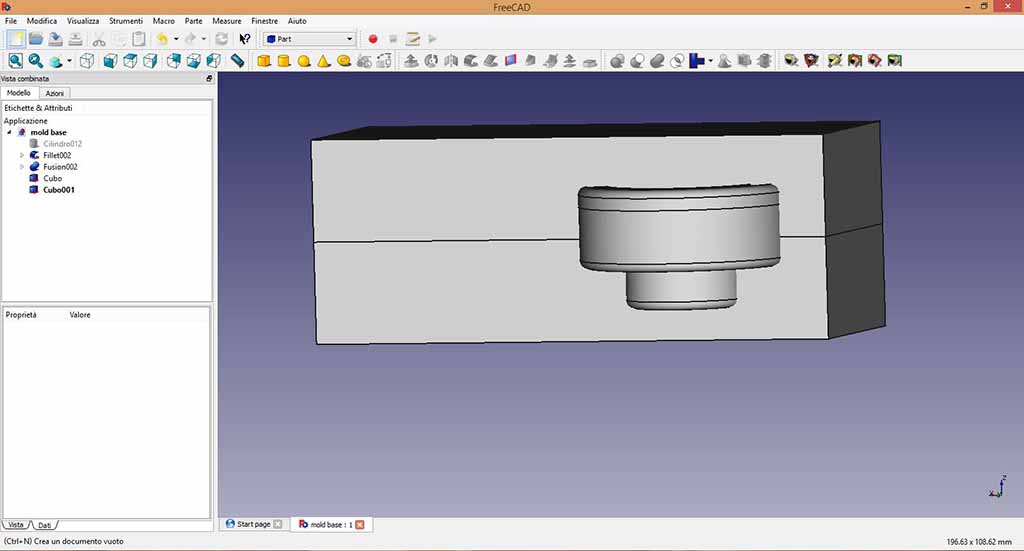Select the Measure distance ruler tool
This screenshot has width=1024, height=551.
point(238,61)
